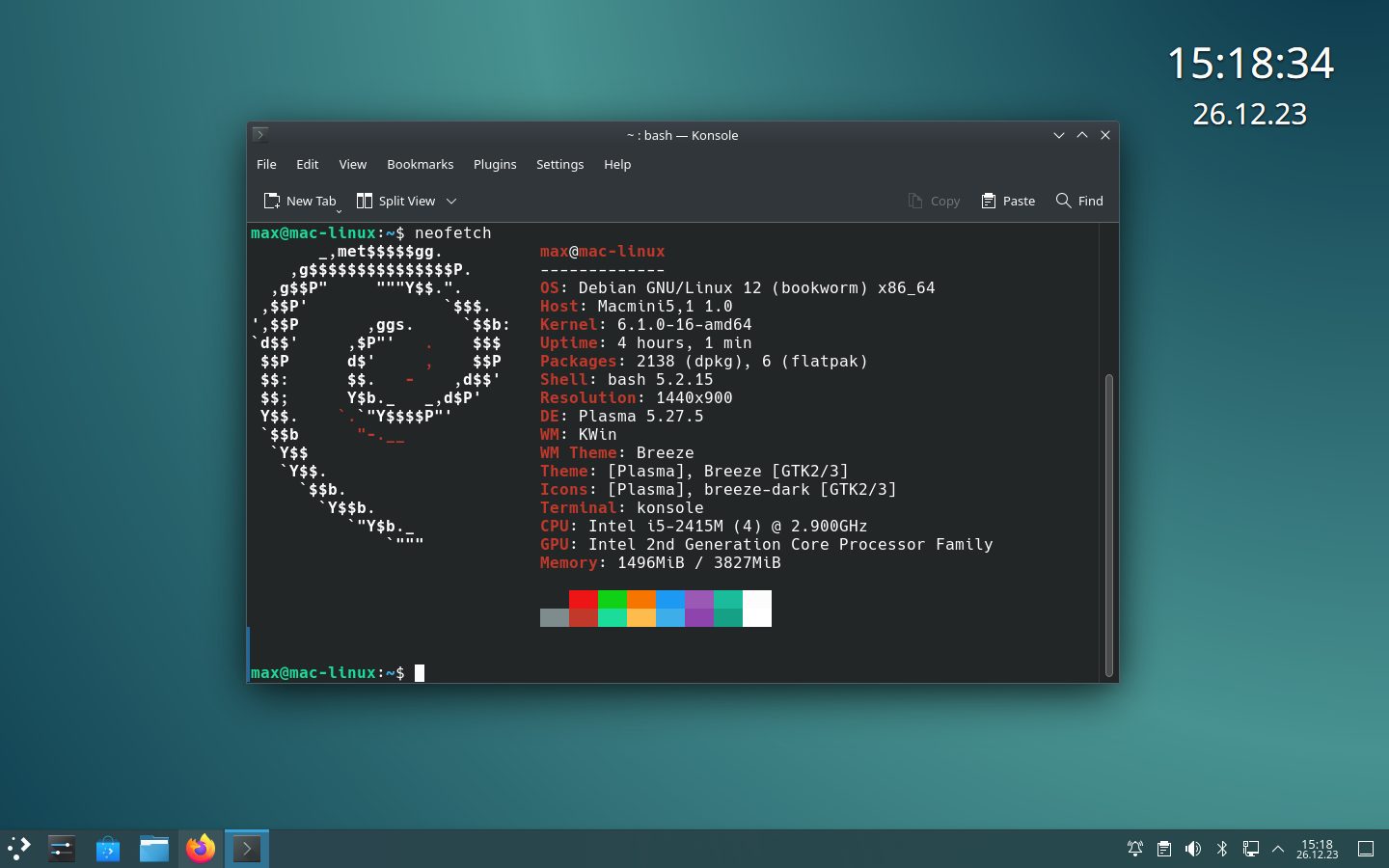The width and height of the screenshot is (1389, 868).
Task: Launch Firefox from the taskbar
Action: click(201, 849)
